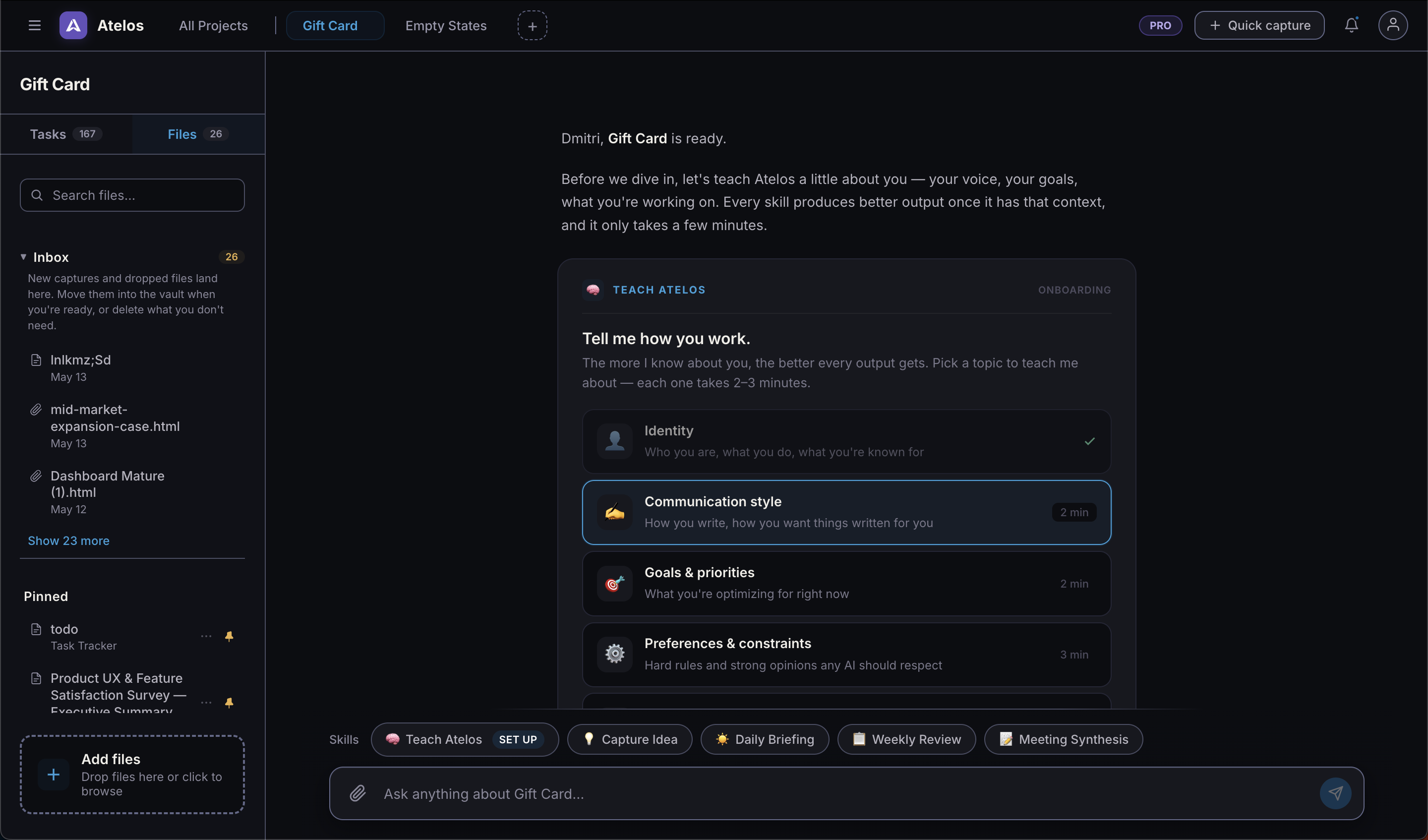Run the Daily Briefing skill
This screenshot has height=840, width=1428.
[x=765, y=739]
